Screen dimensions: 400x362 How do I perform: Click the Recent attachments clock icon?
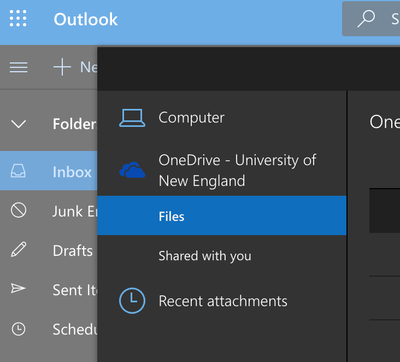(x=132, y=301)
